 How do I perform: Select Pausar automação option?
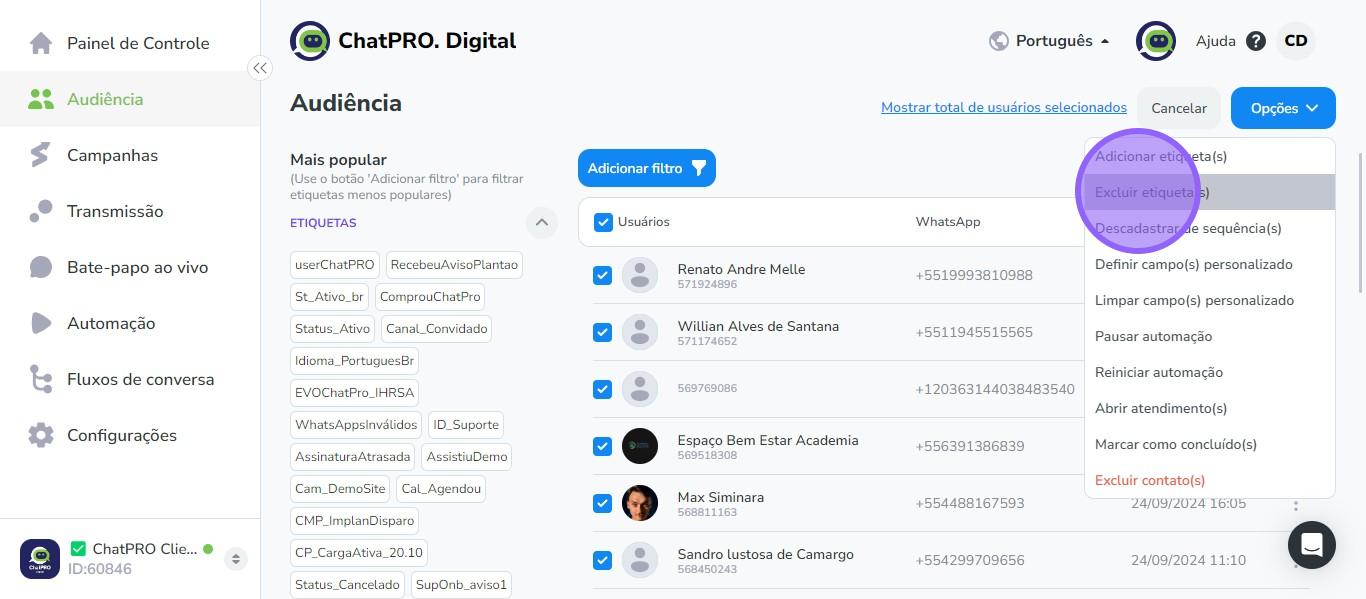tap(1210, 336)
